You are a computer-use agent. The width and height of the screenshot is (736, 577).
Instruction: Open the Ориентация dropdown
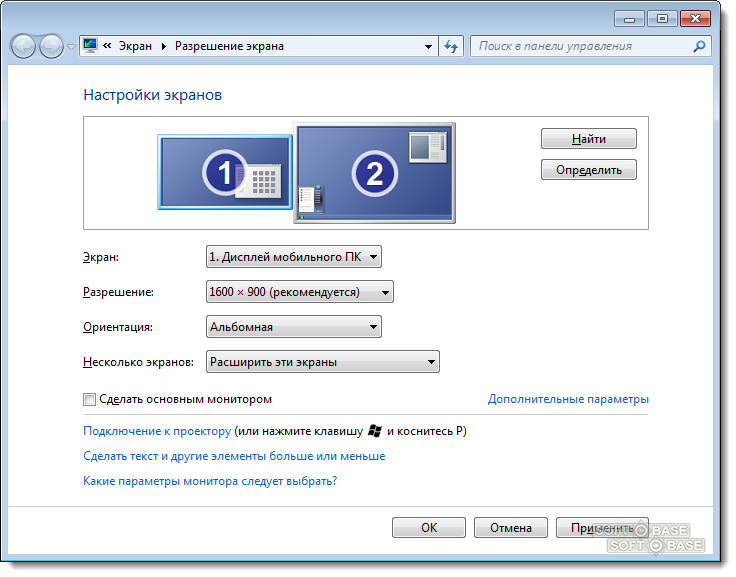[x=294, y=327]
